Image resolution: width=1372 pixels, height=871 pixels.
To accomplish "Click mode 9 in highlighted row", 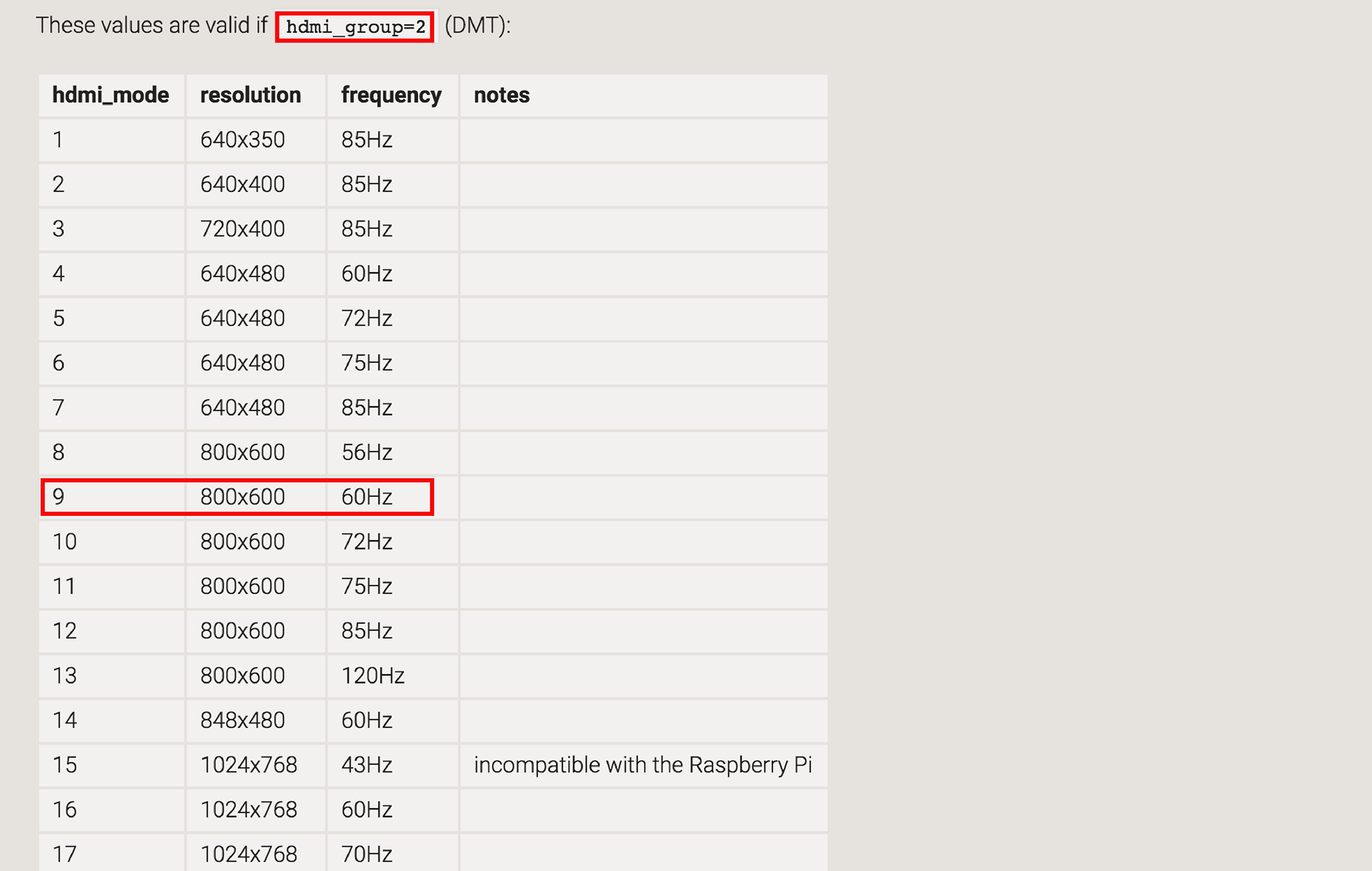I will [58, 497].
